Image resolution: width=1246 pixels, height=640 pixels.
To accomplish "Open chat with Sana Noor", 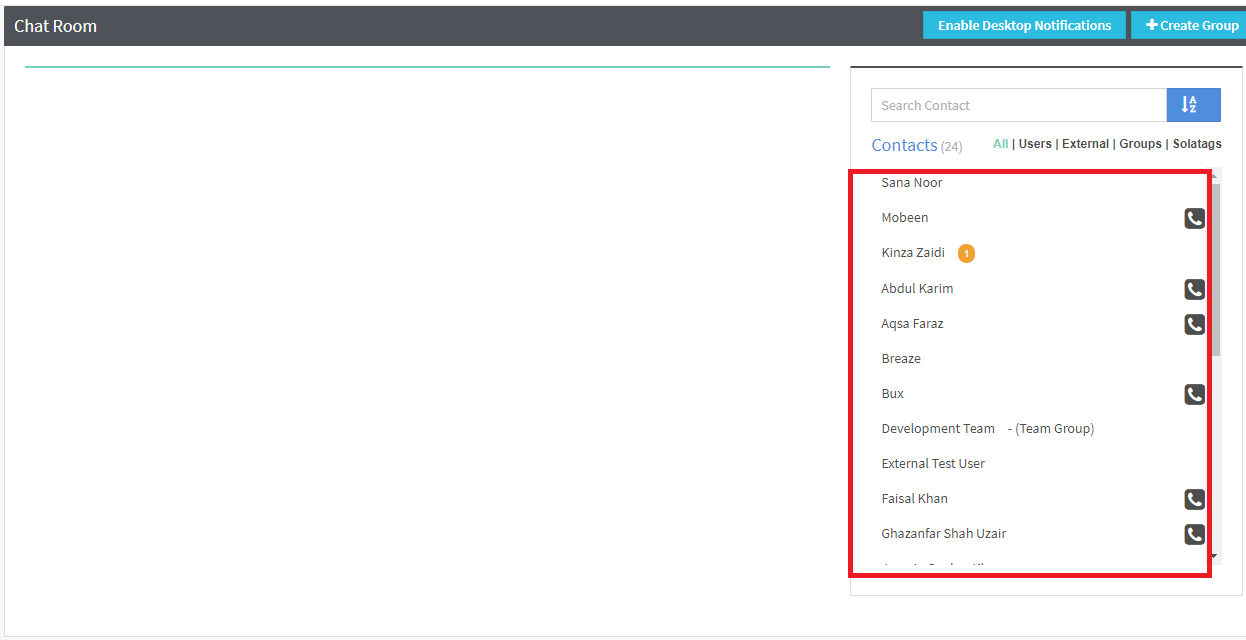I will tap(912, 183).
